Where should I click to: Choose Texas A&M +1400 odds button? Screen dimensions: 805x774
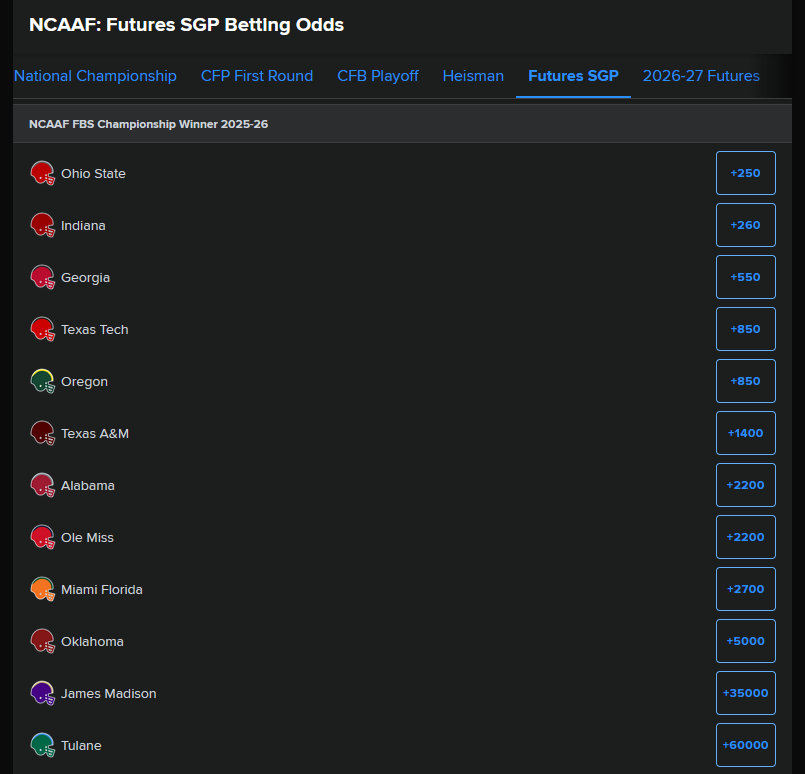tap(745, 433)
